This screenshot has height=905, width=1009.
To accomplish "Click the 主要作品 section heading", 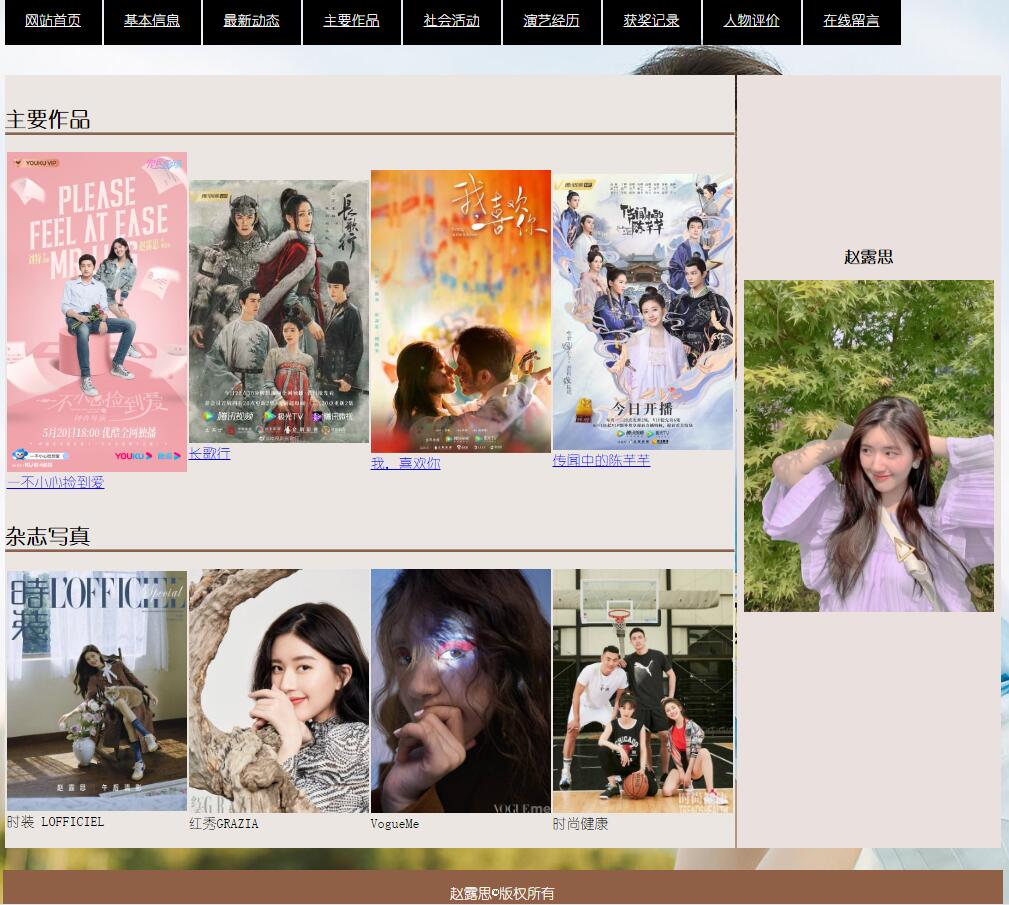I will click(48, 119).
